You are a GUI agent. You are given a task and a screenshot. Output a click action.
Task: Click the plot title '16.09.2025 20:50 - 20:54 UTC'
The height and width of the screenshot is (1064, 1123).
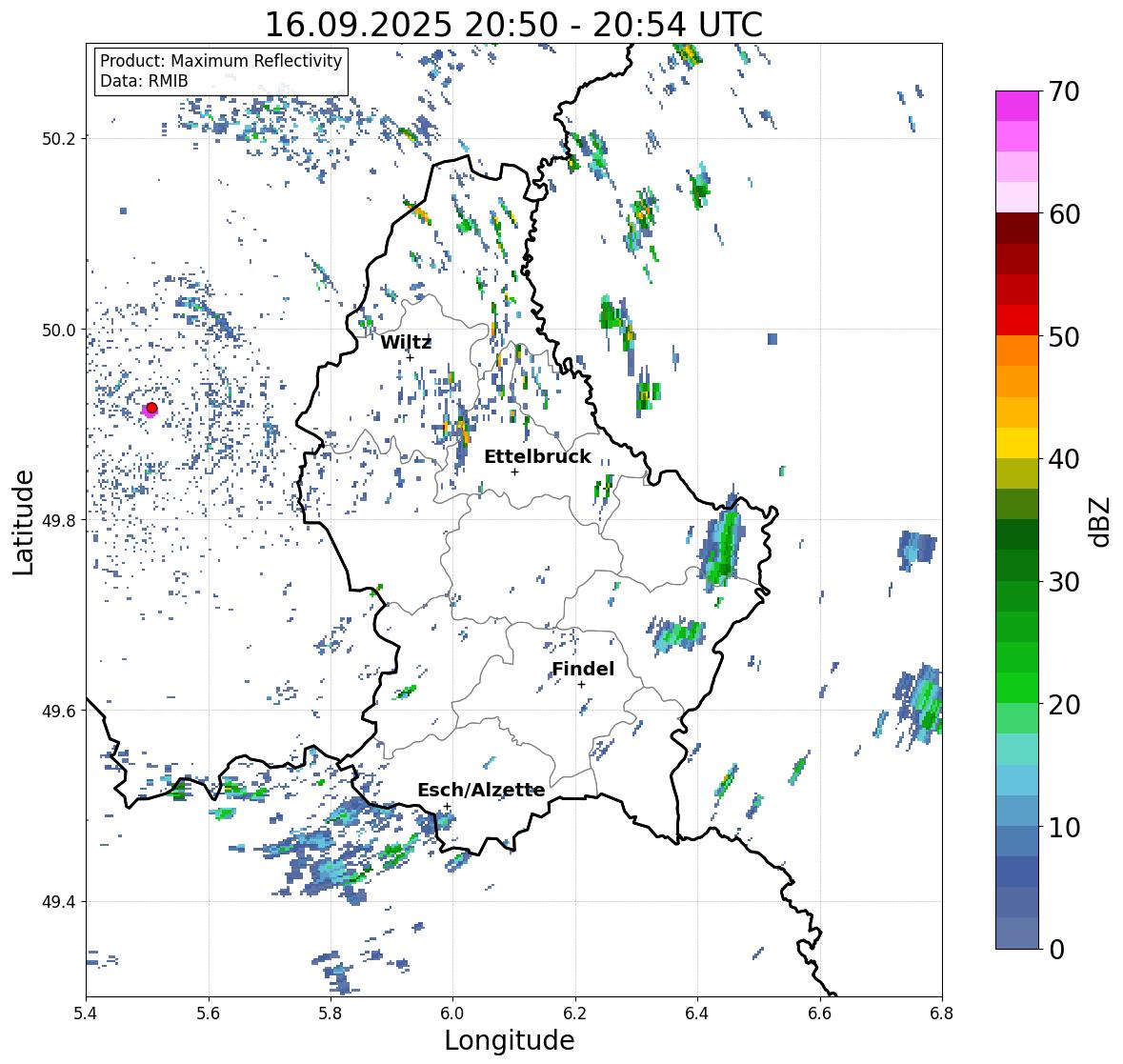[513, 25]
